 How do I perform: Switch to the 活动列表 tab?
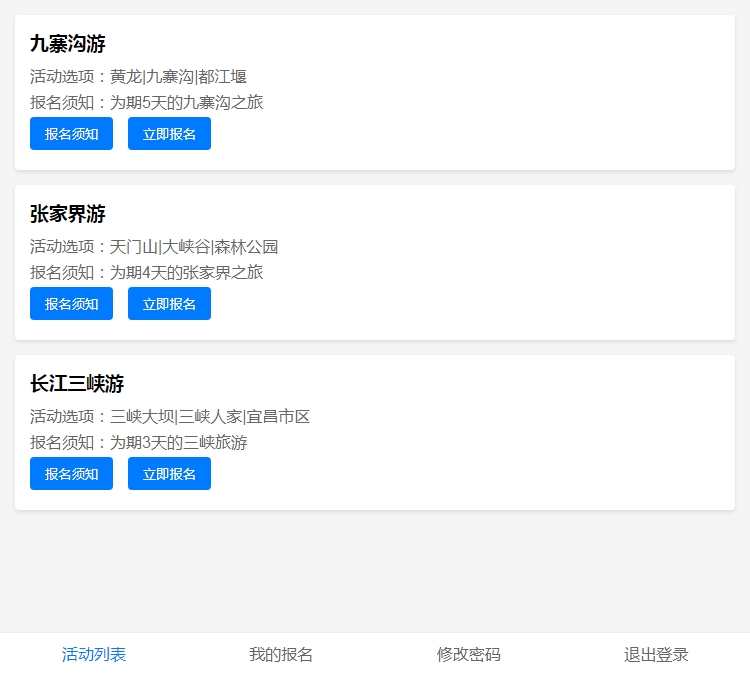coord(94,654)
